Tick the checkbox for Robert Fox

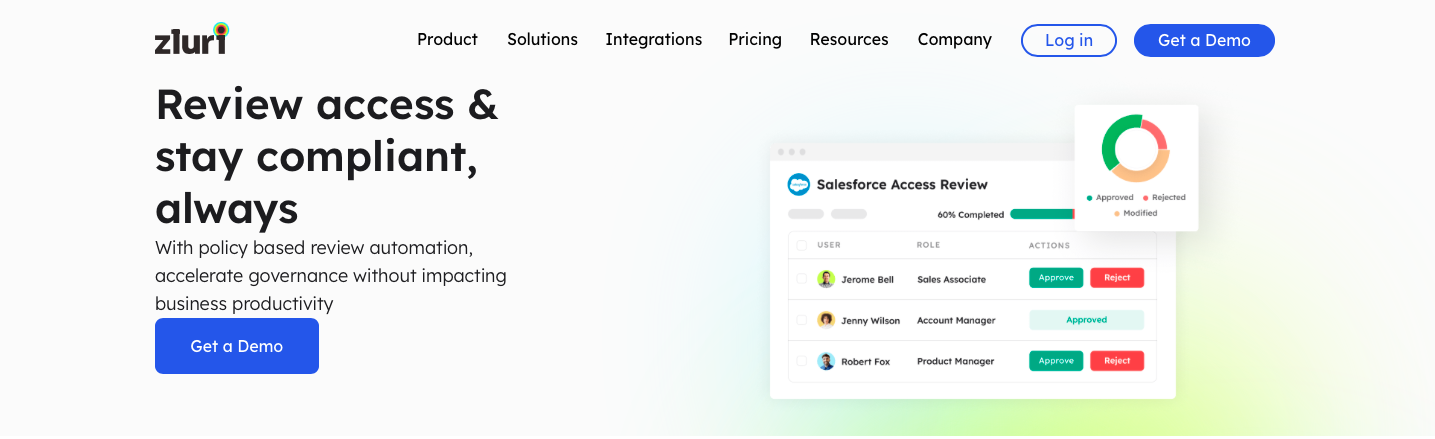pyautogui.click(x=801, y=361)
